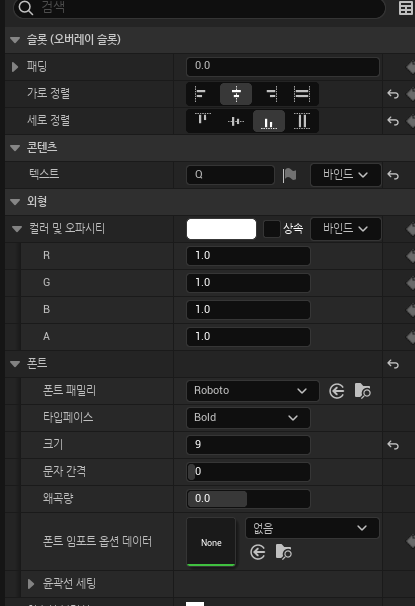The height and width of the screenshot is (606, 415).
Task: Reset 크기 value to default
Action: pyautogui.click(x=393, y=445)
